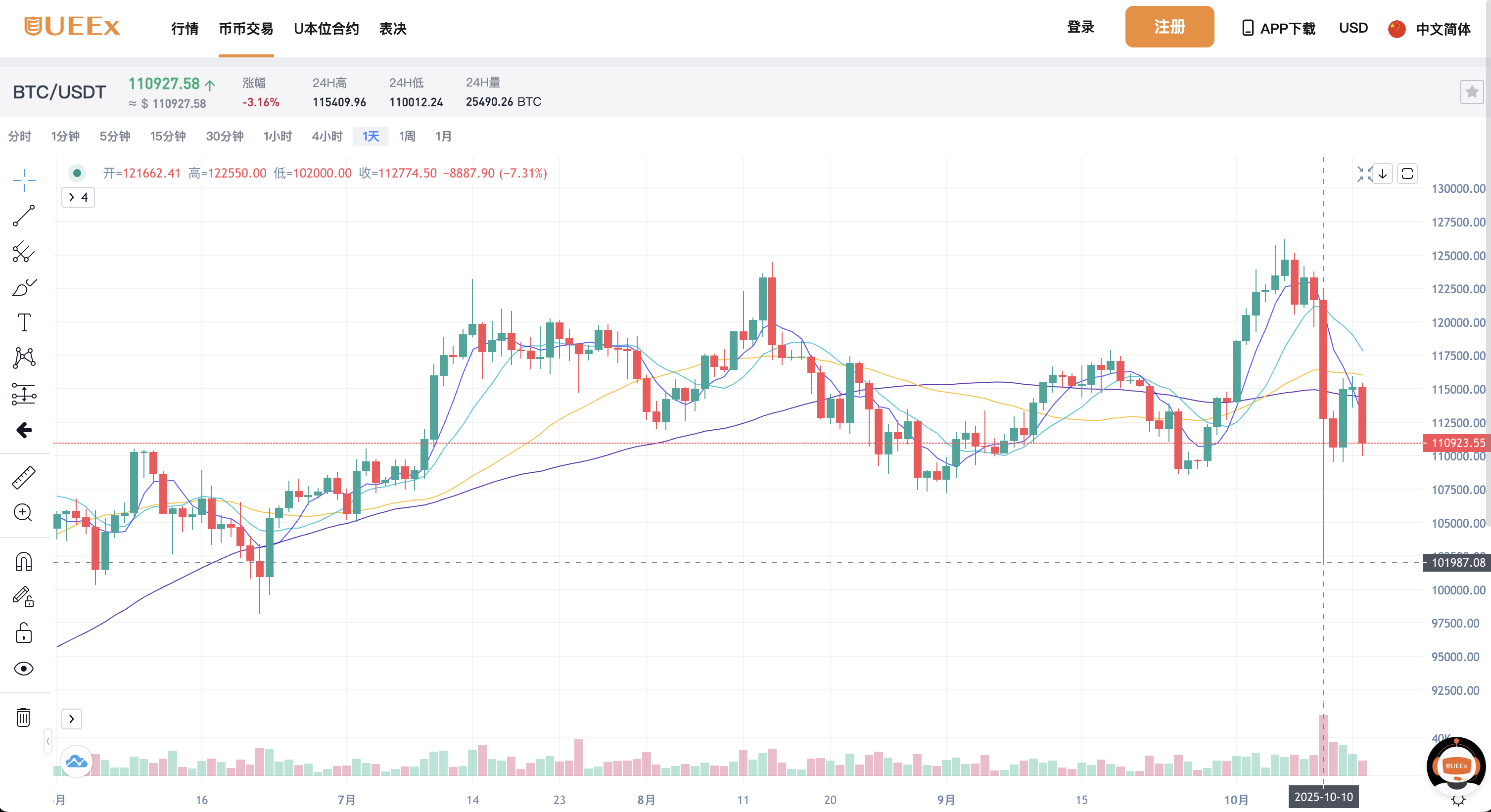Open the USD currency dropdown
The width and height of the screenshot is (1491, 812).
(x=1353, y=28)
